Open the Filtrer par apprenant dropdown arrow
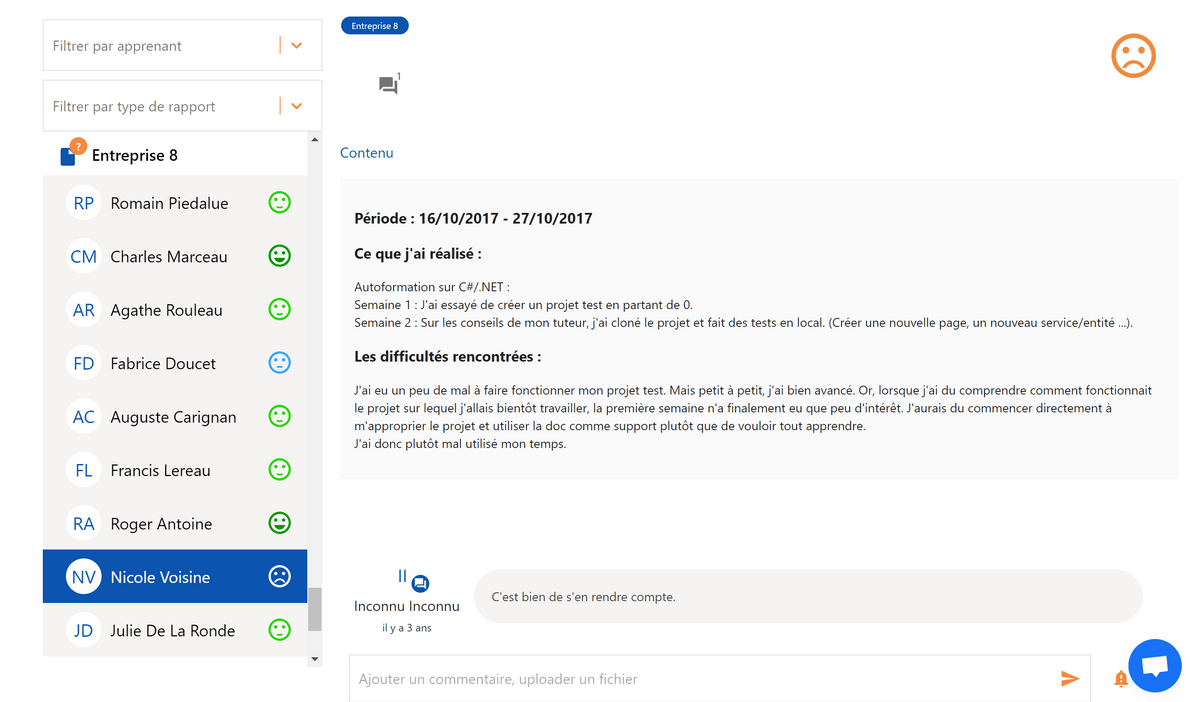1200x702 pixels. (297, 46)
